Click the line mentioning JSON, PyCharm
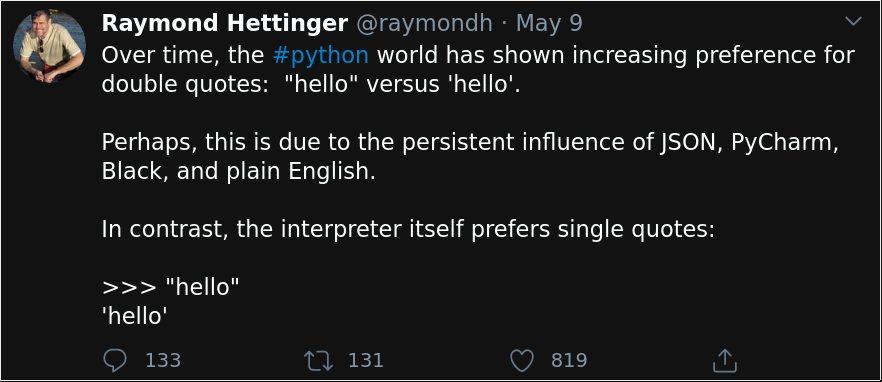Screen dimensions: 882x382 click(x=470, y=143)
